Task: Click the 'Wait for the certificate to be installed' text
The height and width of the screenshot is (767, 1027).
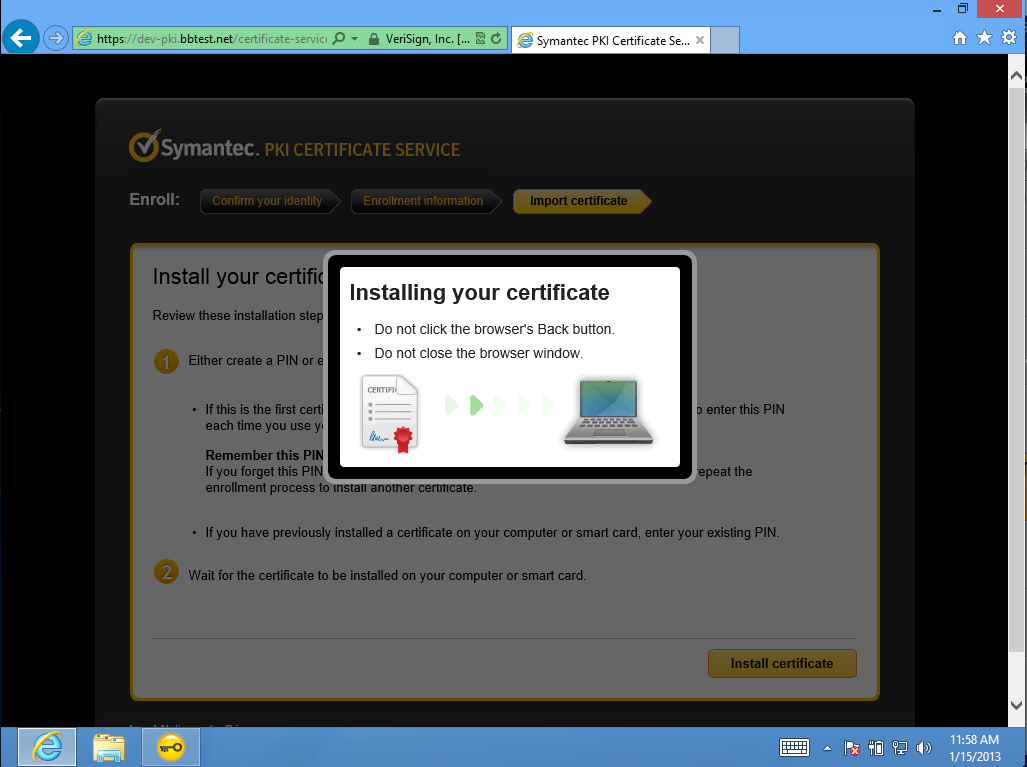Action: 387,576
